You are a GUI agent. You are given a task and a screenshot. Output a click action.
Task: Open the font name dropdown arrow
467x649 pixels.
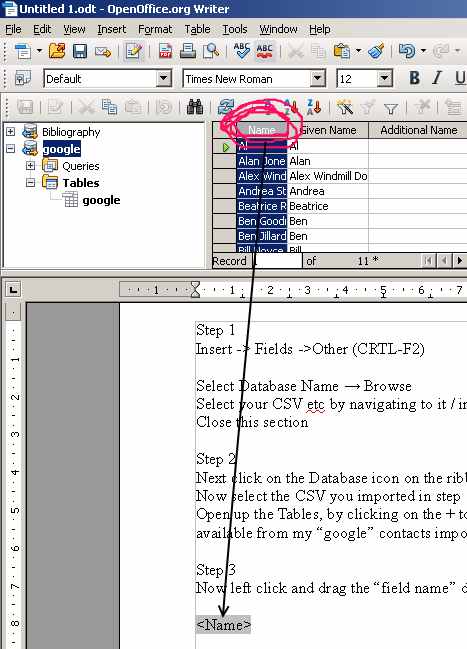(317, 78)
